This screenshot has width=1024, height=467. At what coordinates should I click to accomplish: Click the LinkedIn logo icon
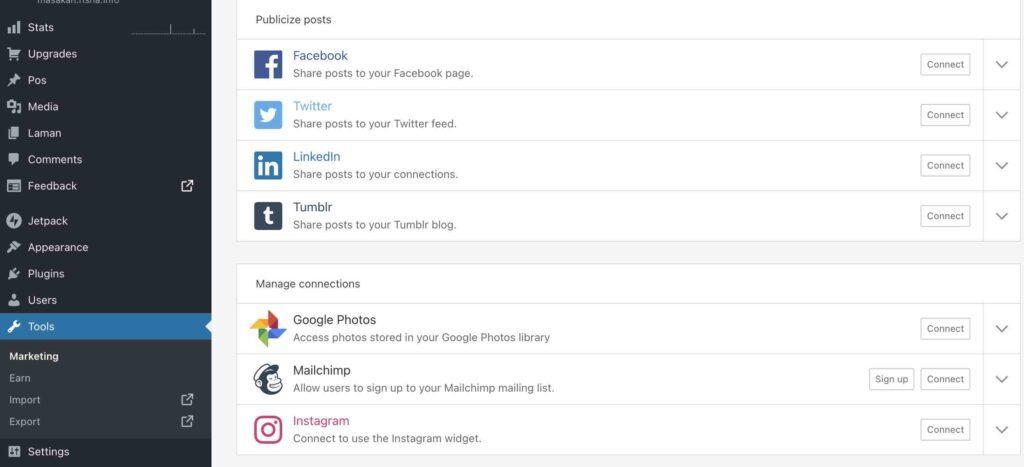click(268, 165)
